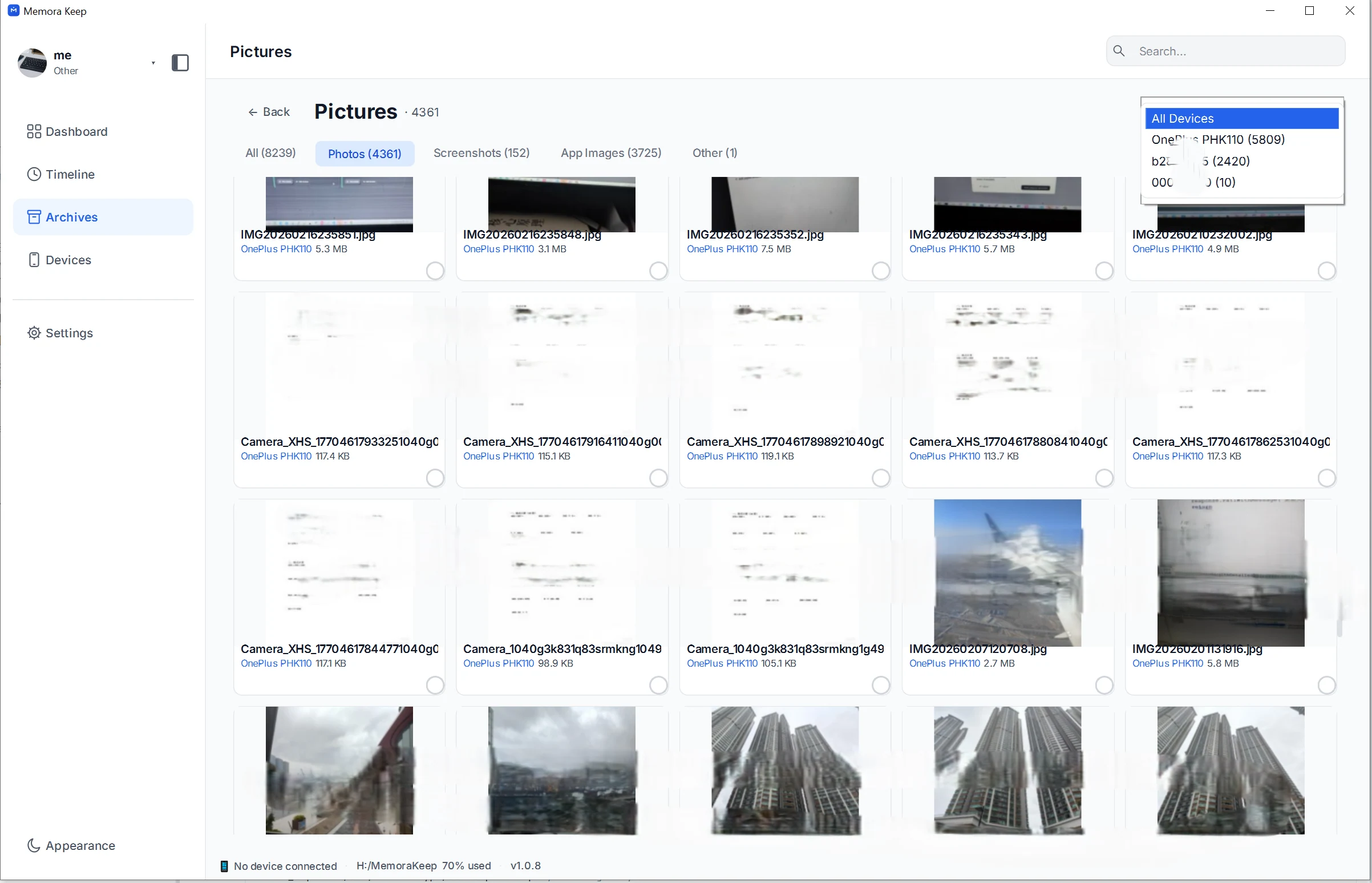Click the Archives box icon
The width and height of the screenshot is (1372, 883).
34,217
